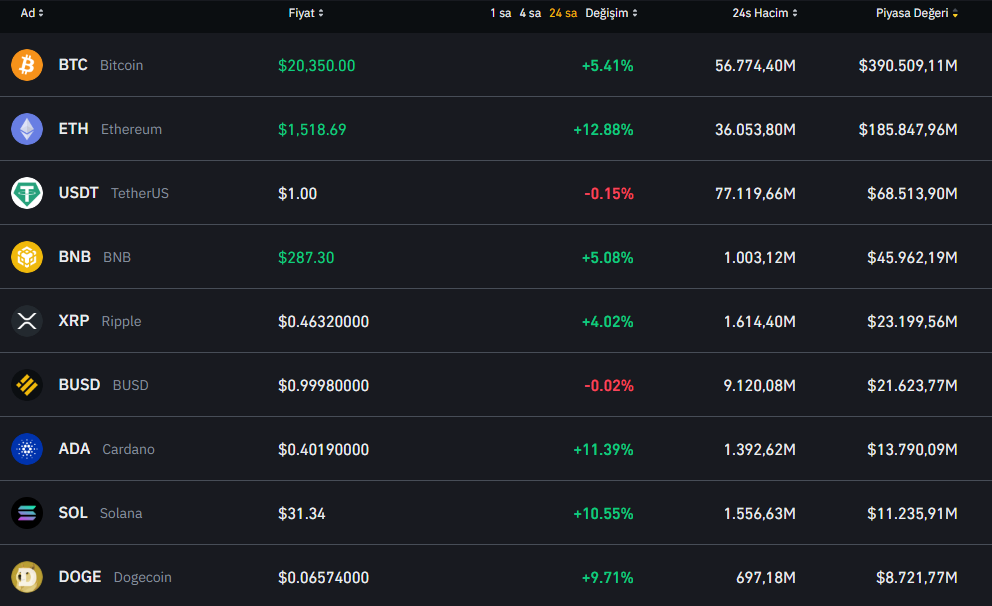The width and height of the screenshot is (992, 606).
Task: Click the yellow BNB coin icon
Action: click(27, 257)
